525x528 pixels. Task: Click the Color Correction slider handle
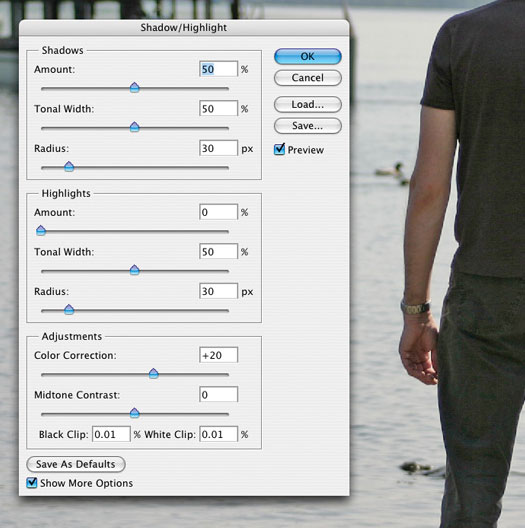(154, 373)
